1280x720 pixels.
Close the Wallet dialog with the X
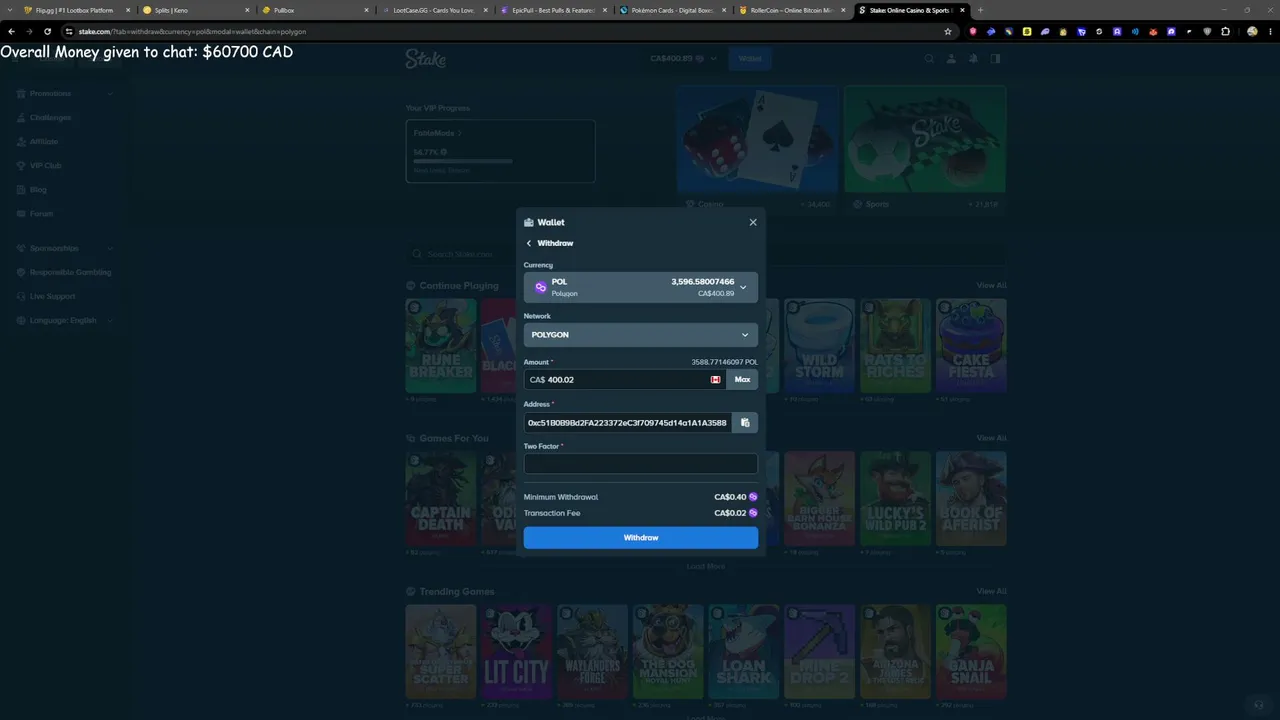pyautogui.click(x=753, y=222)
